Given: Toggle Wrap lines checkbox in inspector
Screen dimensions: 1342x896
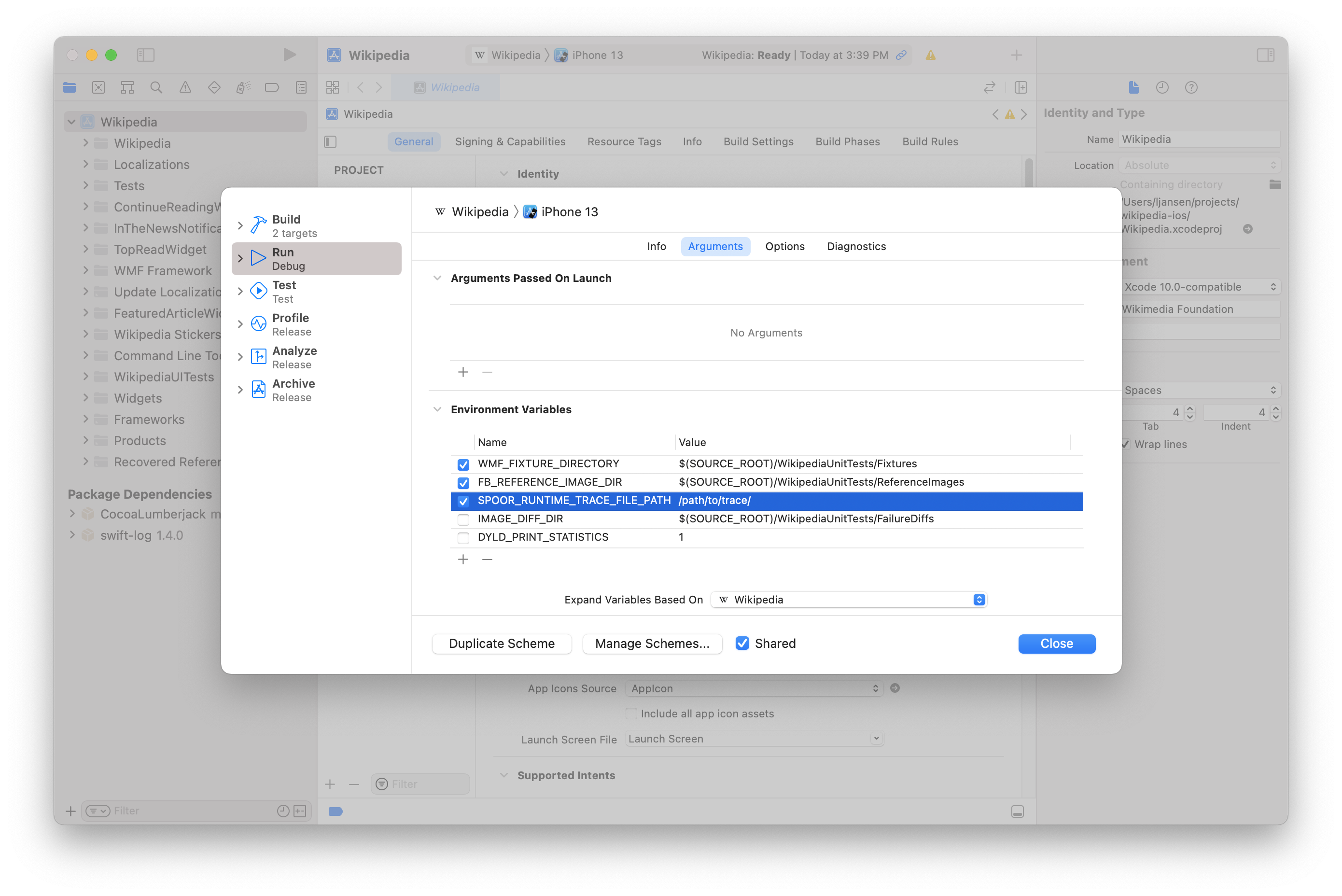Looking at the screenshot, I should 1125,444.
